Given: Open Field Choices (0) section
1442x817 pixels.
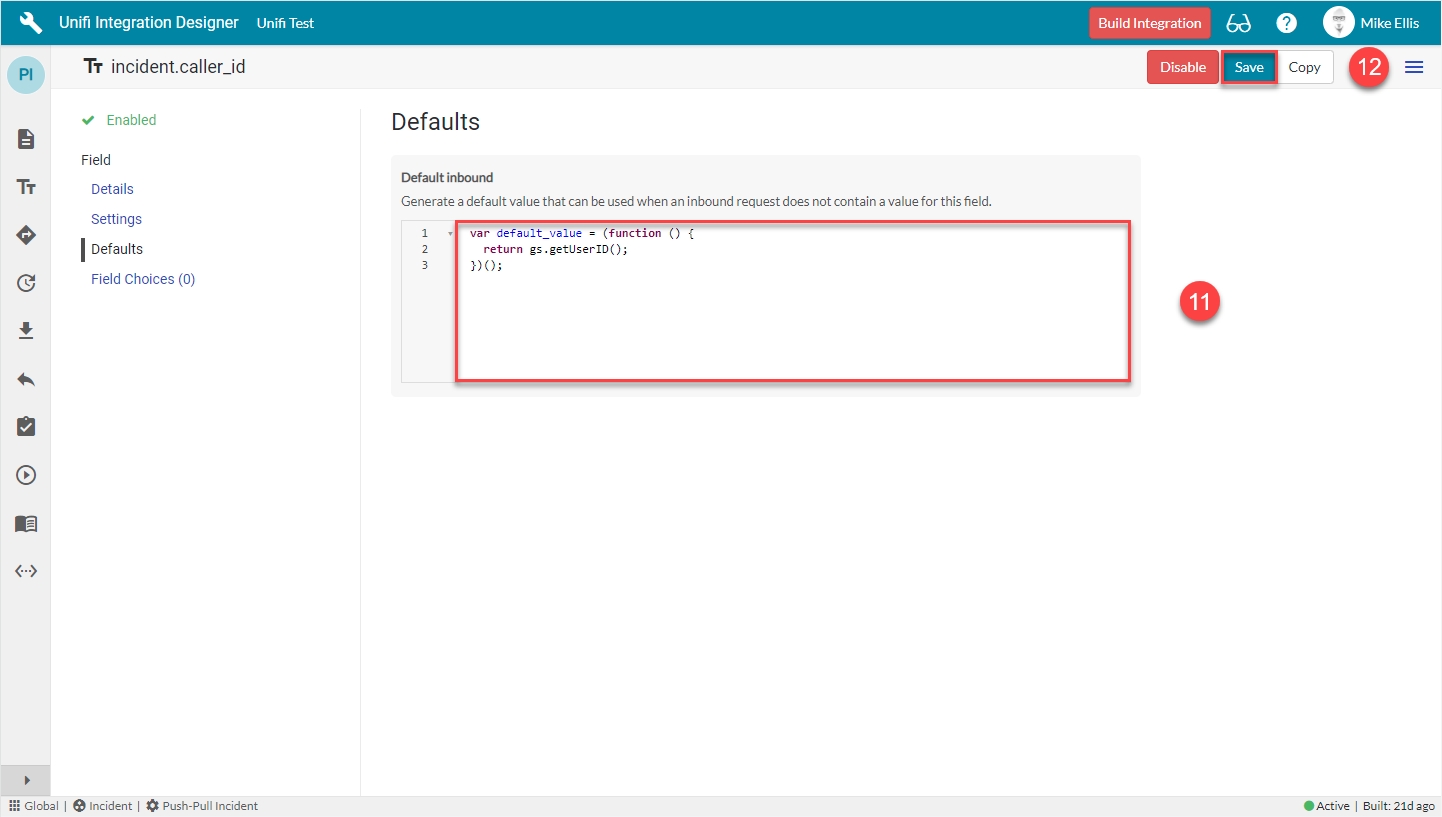Looking at the screenshot, I should point(143,279).
